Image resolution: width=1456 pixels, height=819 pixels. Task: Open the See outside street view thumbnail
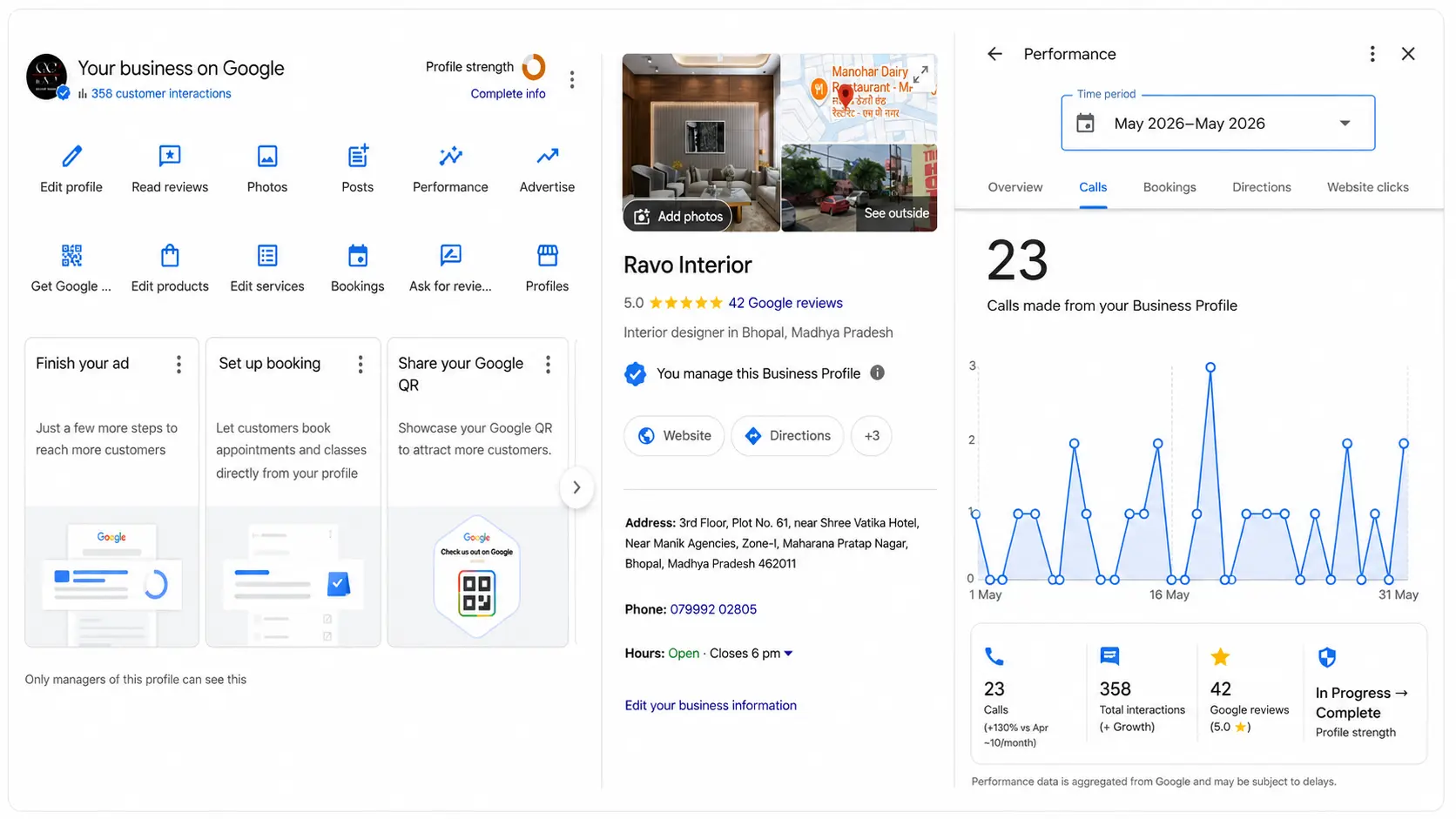[x=859, y=188]
